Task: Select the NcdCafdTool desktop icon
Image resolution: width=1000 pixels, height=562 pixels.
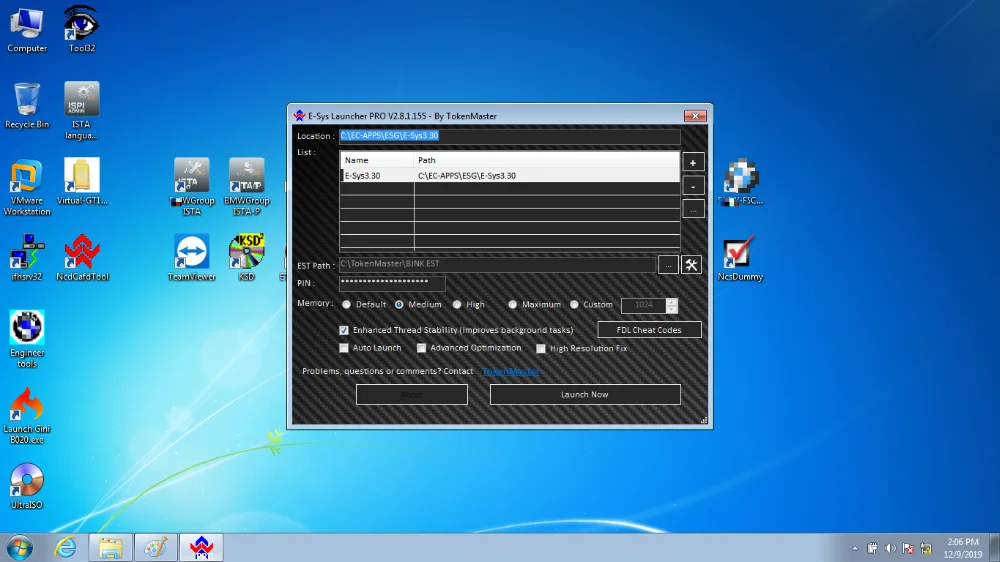Action: click(82, 258)
